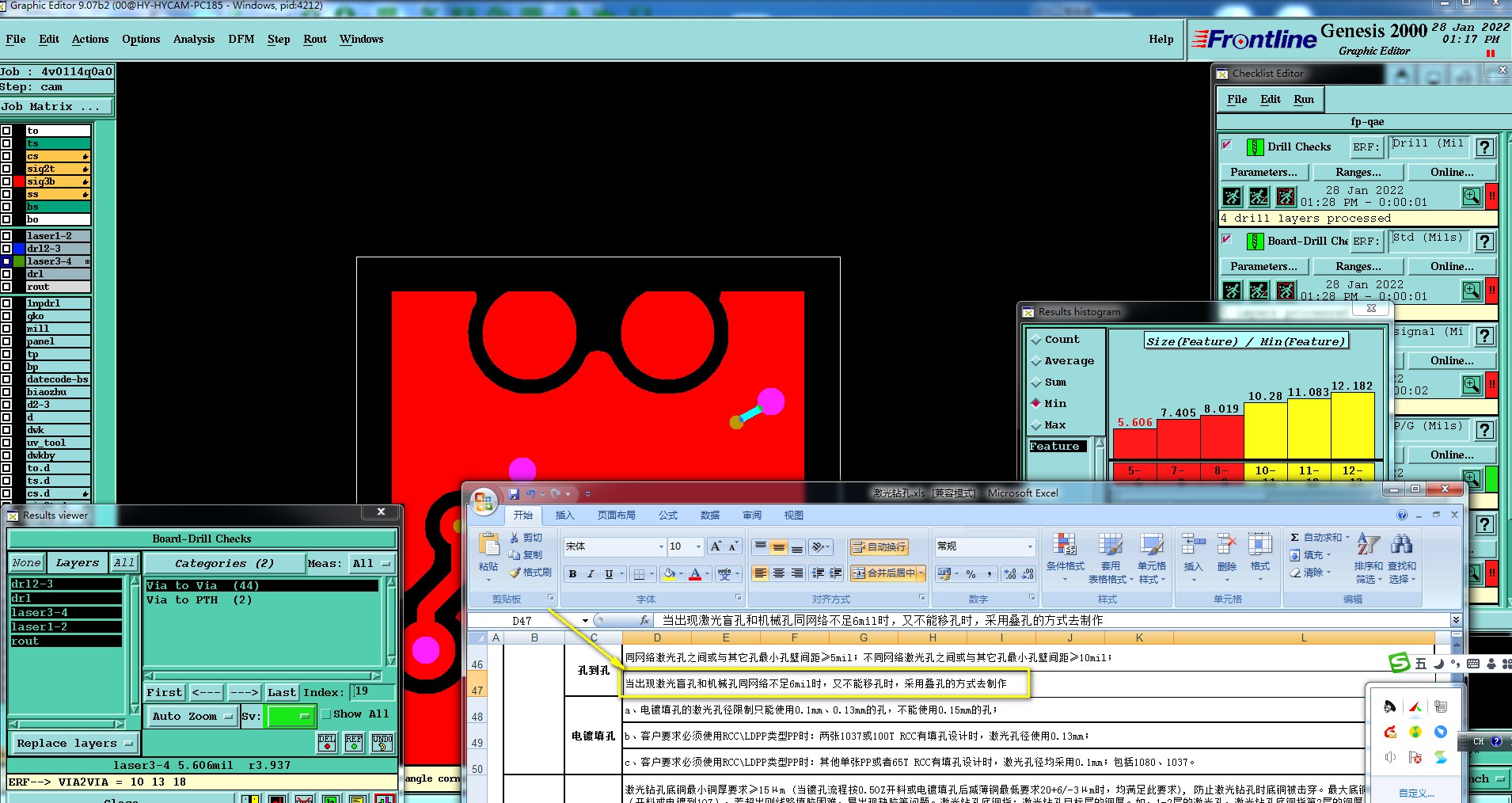Click the red 5.606 histogram bar

tap(1134, 443)
